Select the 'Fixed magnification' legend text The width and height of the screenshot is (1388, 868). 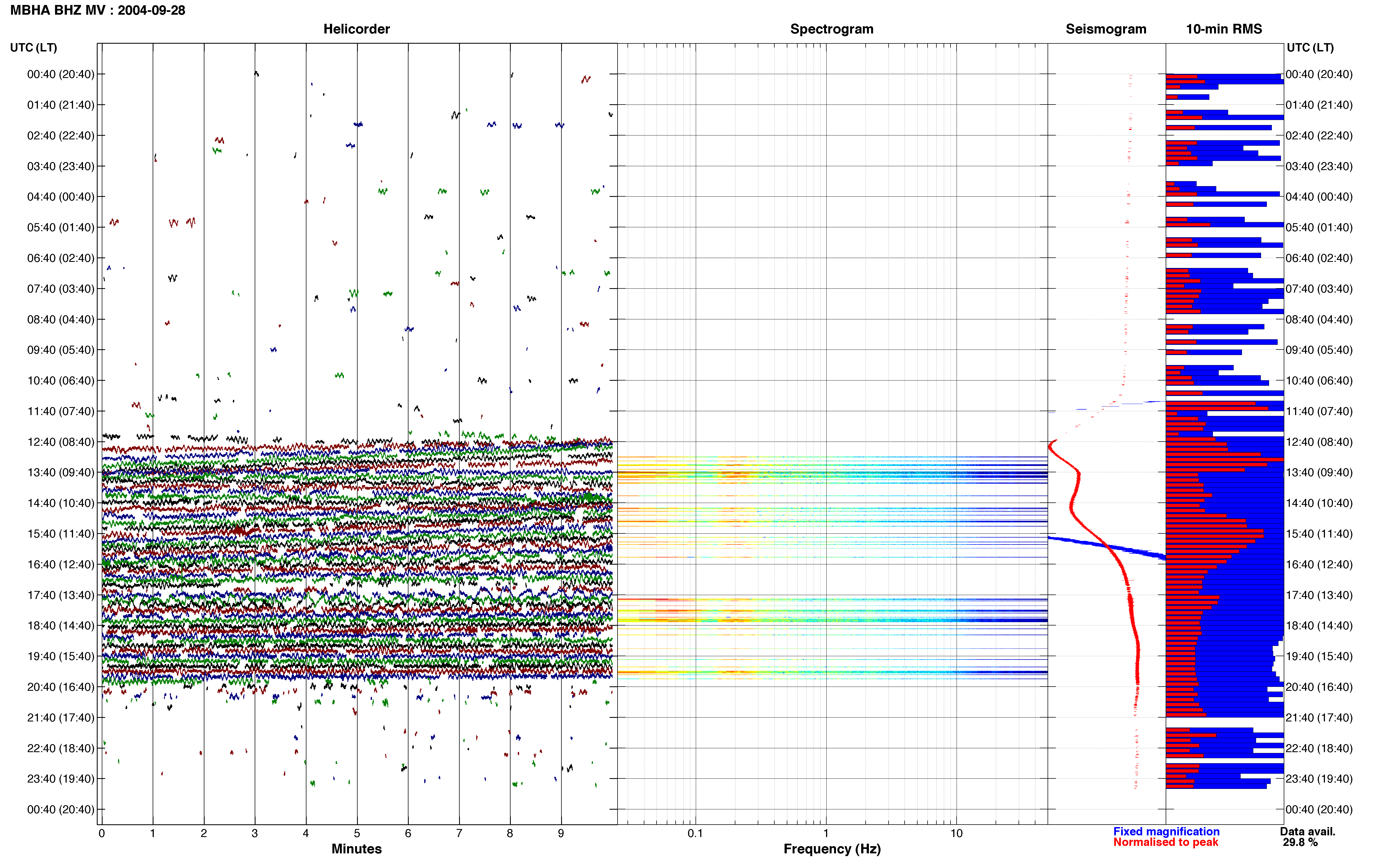click(x=1166, y=831)
